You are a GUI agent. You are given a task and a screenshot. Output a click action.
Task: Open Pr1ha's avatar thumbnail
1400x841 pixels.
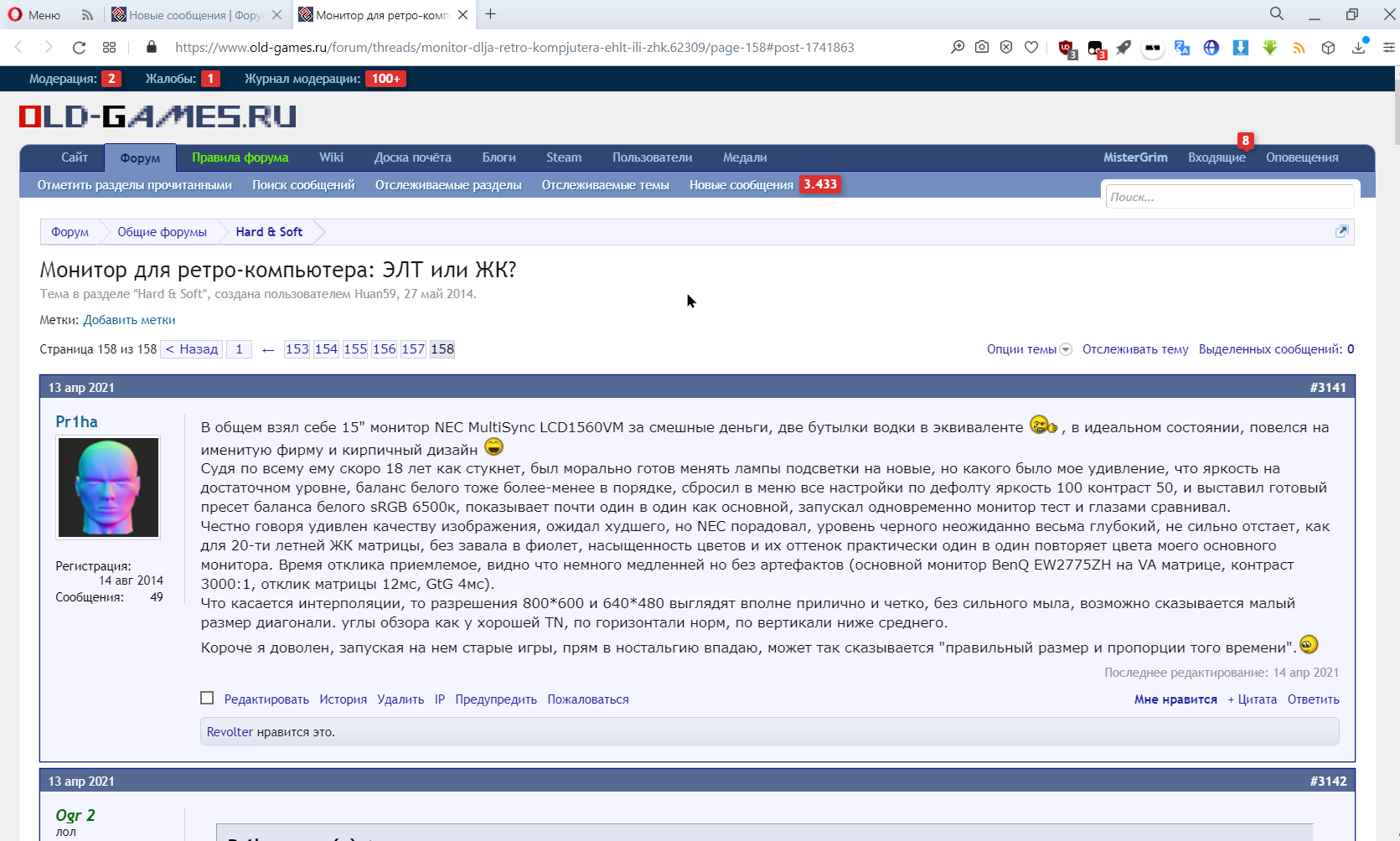tap(108, 488)
